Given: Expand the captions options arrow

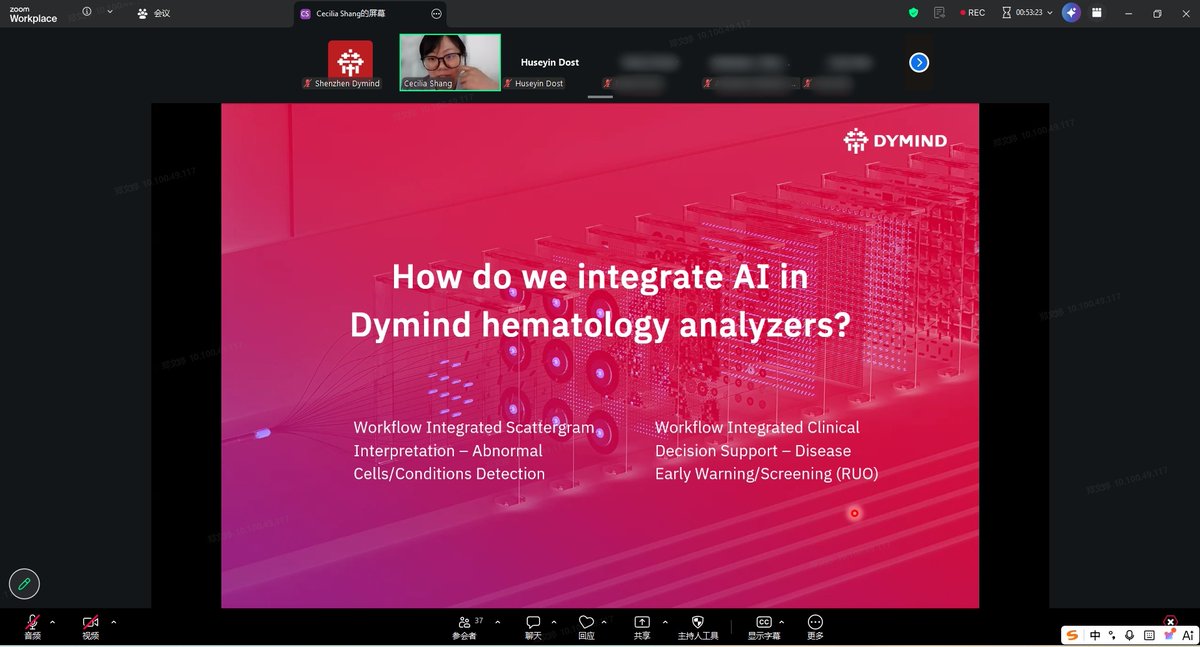Looking at the screenshot, I should (781, 622).
